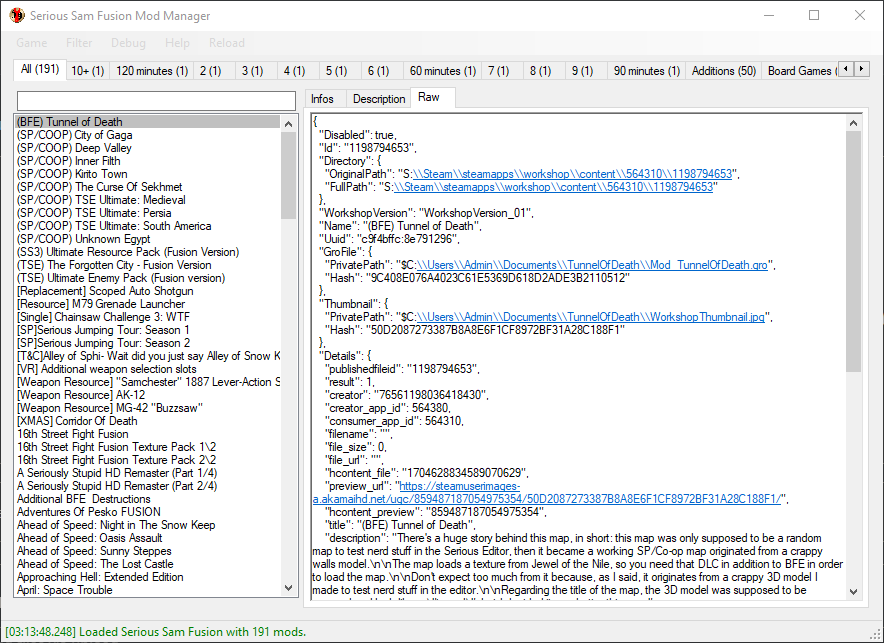Open the Debug menu
The height and width of the screenshot is (643, 884).
(128, 43)
